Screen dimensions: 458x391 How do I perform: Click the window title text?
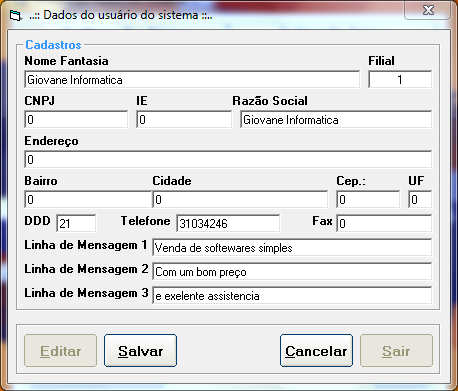point(120,15)
